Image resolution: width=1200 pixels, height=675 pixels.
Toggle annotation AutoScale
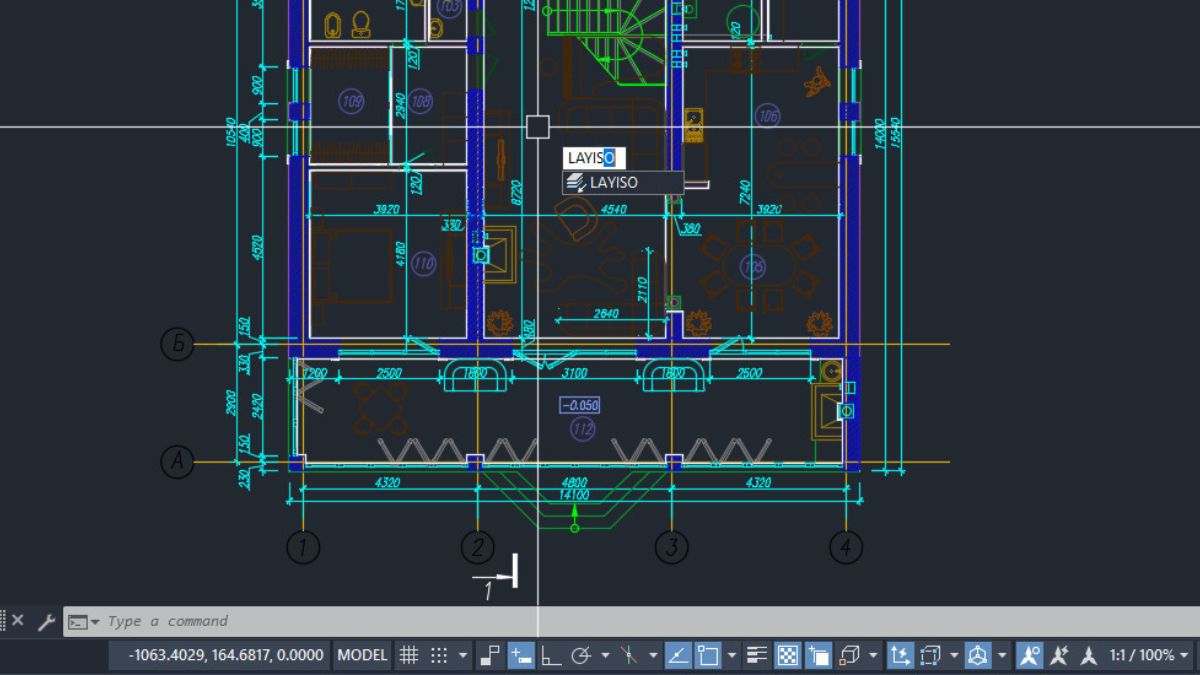[1060, 655]
